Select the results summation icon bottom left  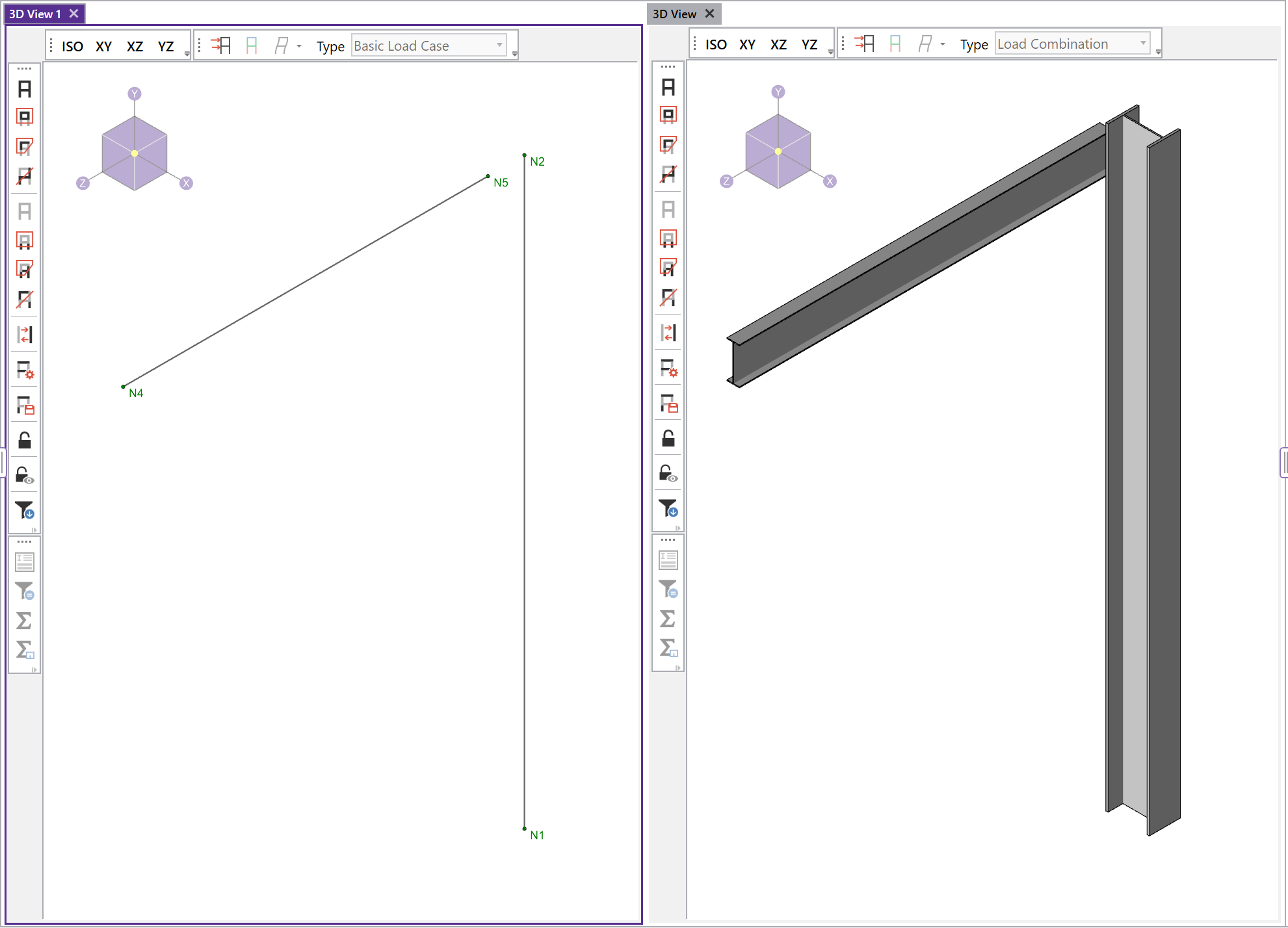24,620
